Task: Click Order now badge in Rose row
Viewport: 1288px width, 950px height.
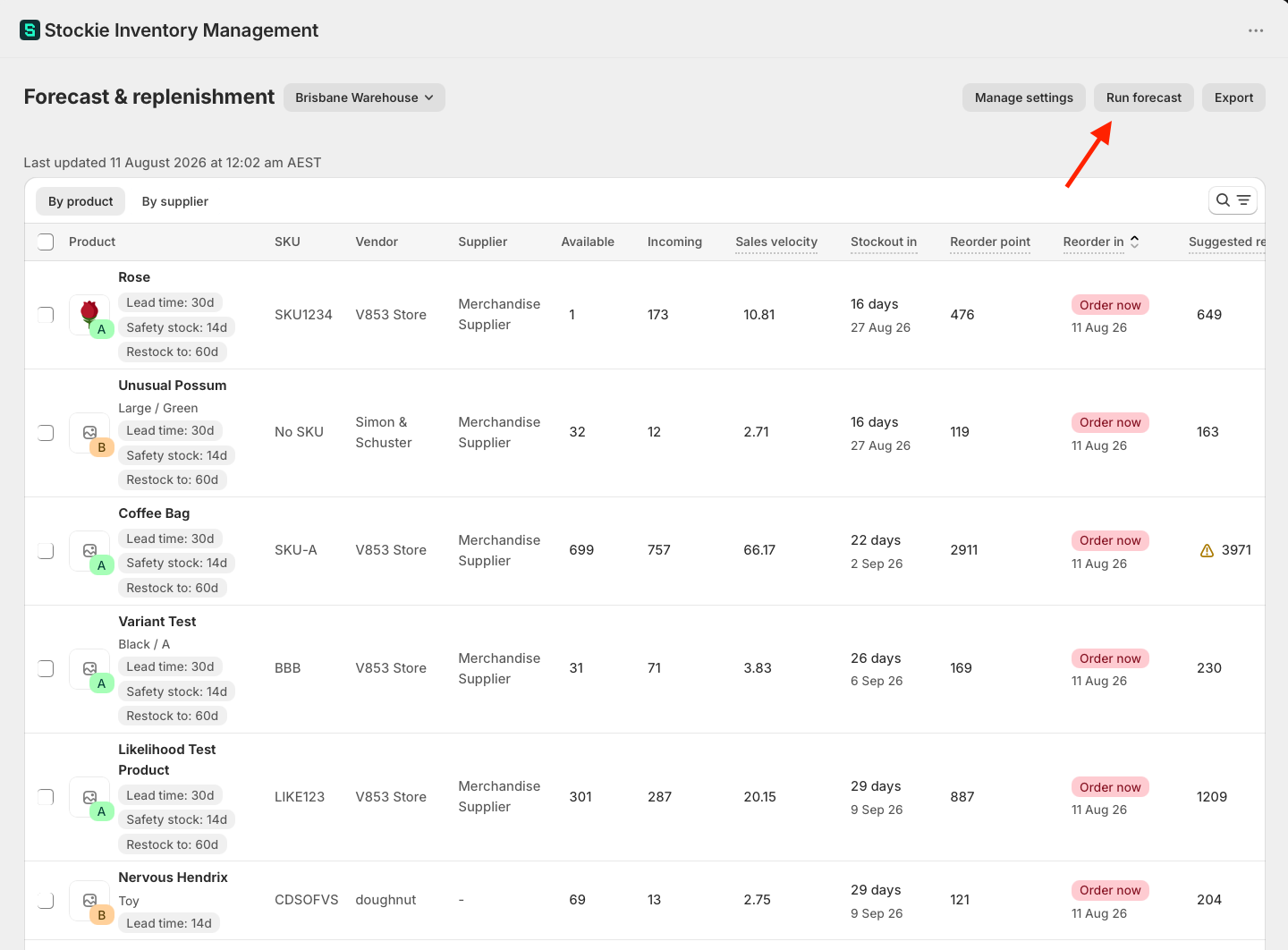Action: (1110, 305)
